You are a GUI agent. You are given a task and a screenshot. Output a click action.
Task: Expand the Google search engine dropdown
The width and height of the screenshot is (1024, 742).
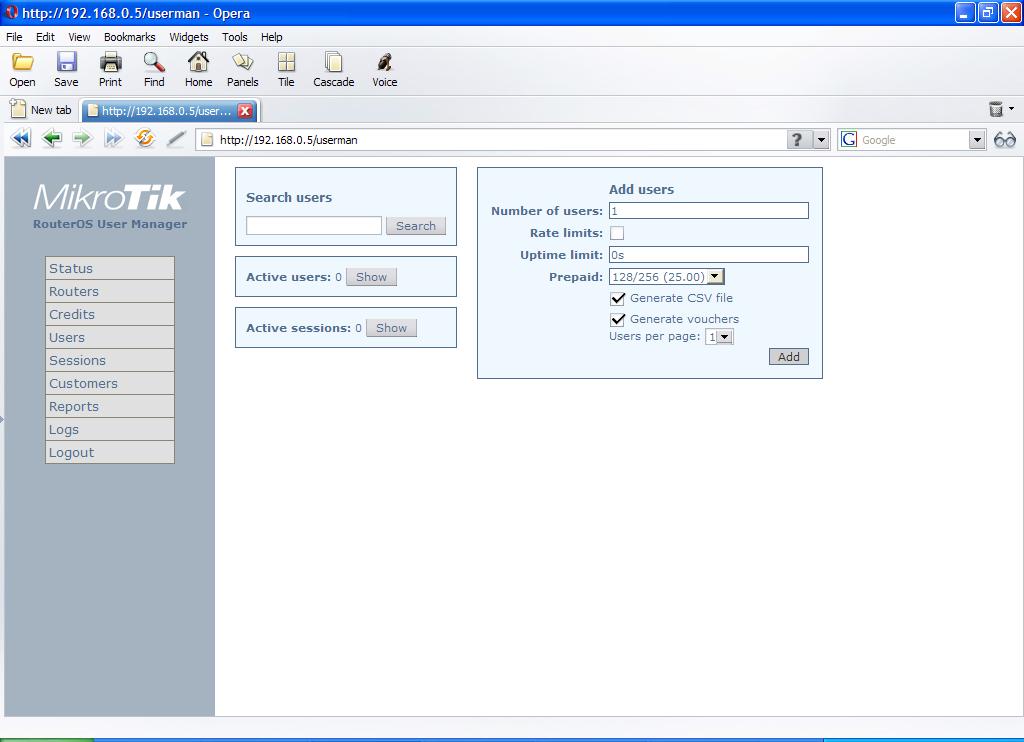pos(976,140)
